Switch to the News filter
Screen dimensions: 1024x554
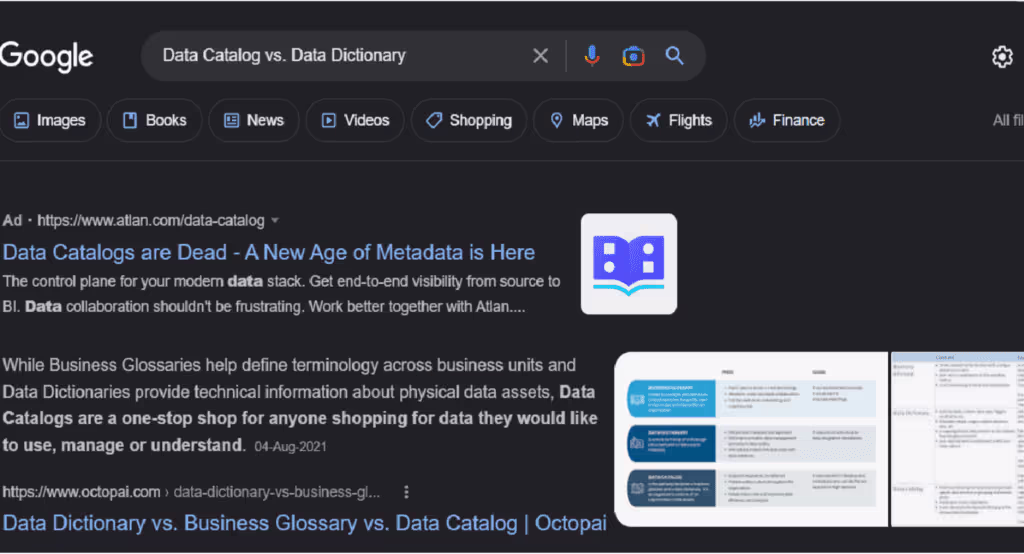254,120
